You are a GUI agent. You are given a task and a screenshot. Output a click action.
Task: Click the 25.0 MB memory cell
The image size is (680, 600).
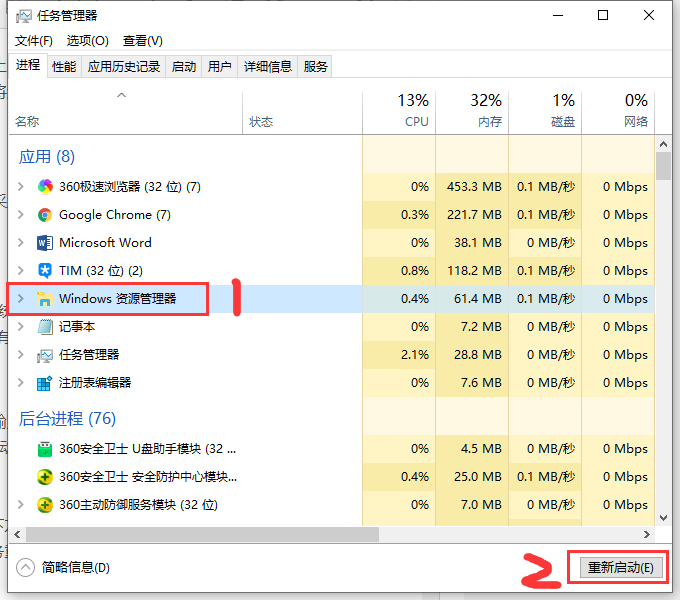point(472,477)
